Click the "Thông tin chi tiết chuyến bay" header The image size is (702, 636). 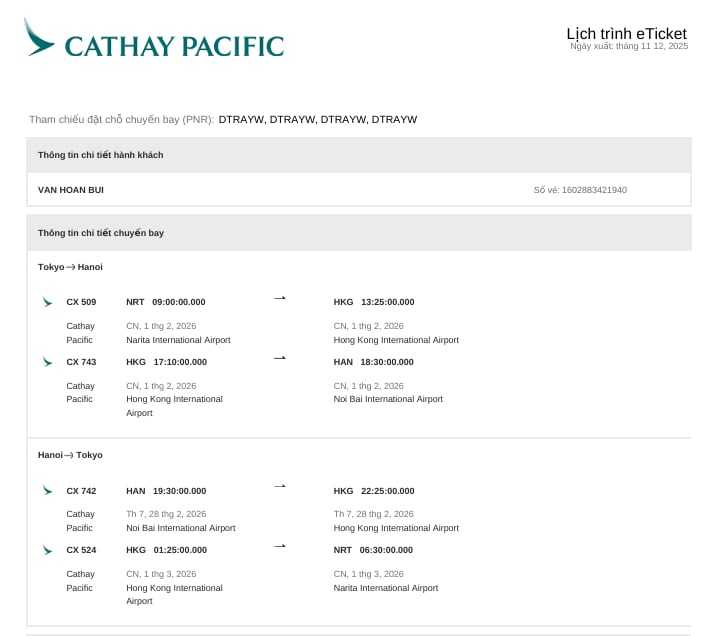101,233
